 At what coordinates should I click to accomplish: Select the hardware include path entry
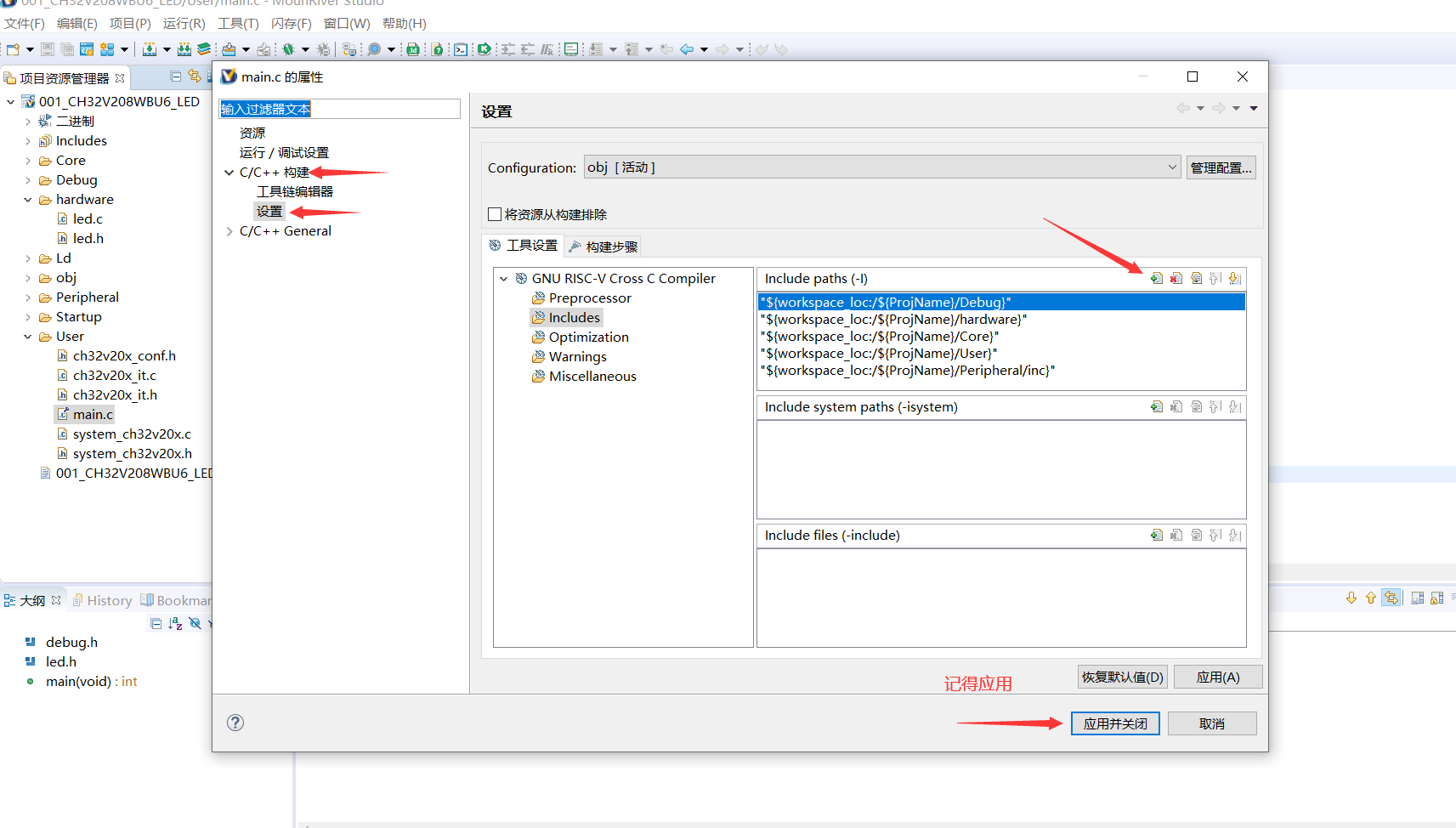pyautogui.click(x=1001, y=320)
